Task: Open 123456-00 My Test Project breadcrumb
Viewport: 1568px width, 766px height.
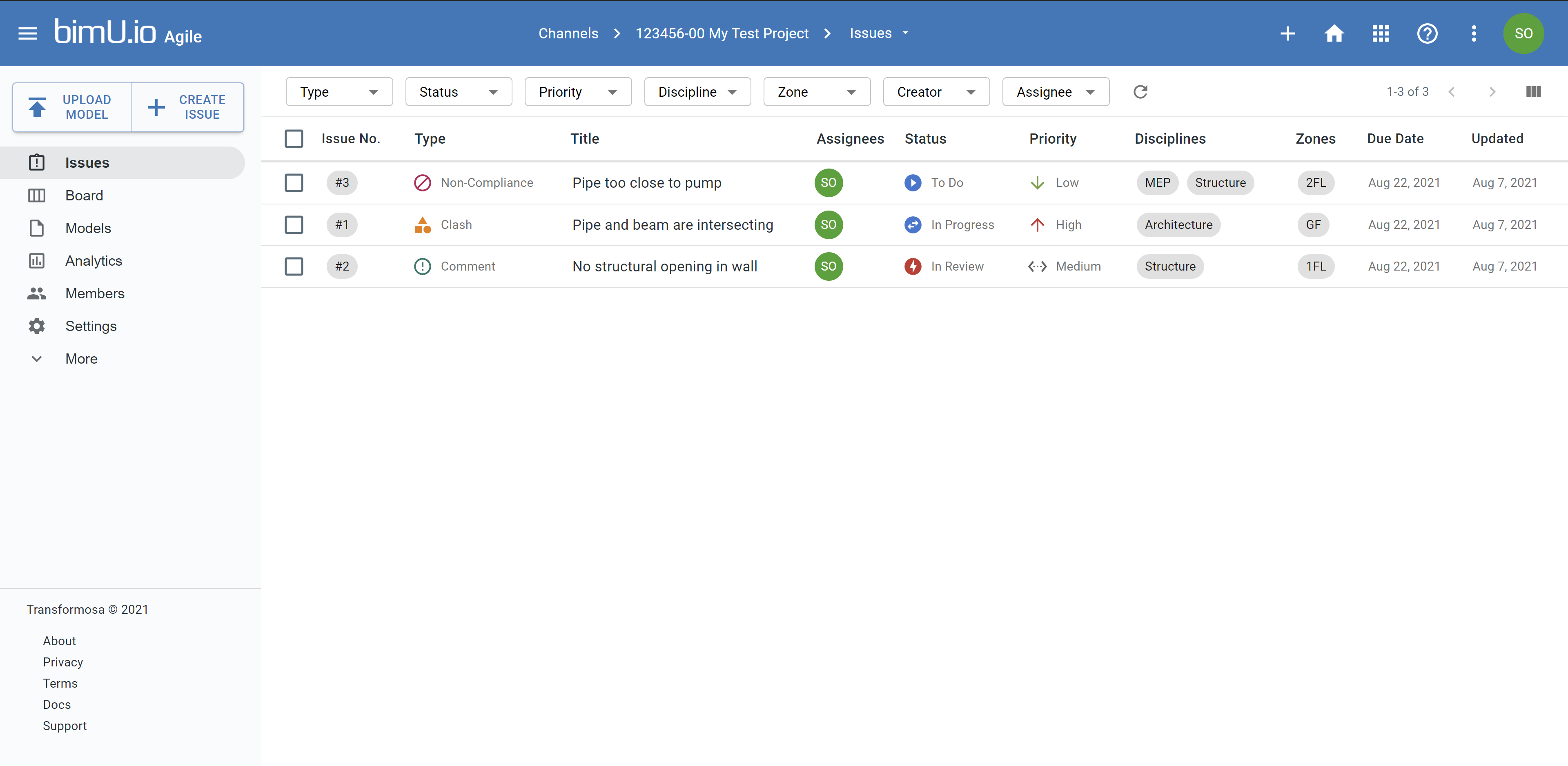Action: [x=722, y=33]
